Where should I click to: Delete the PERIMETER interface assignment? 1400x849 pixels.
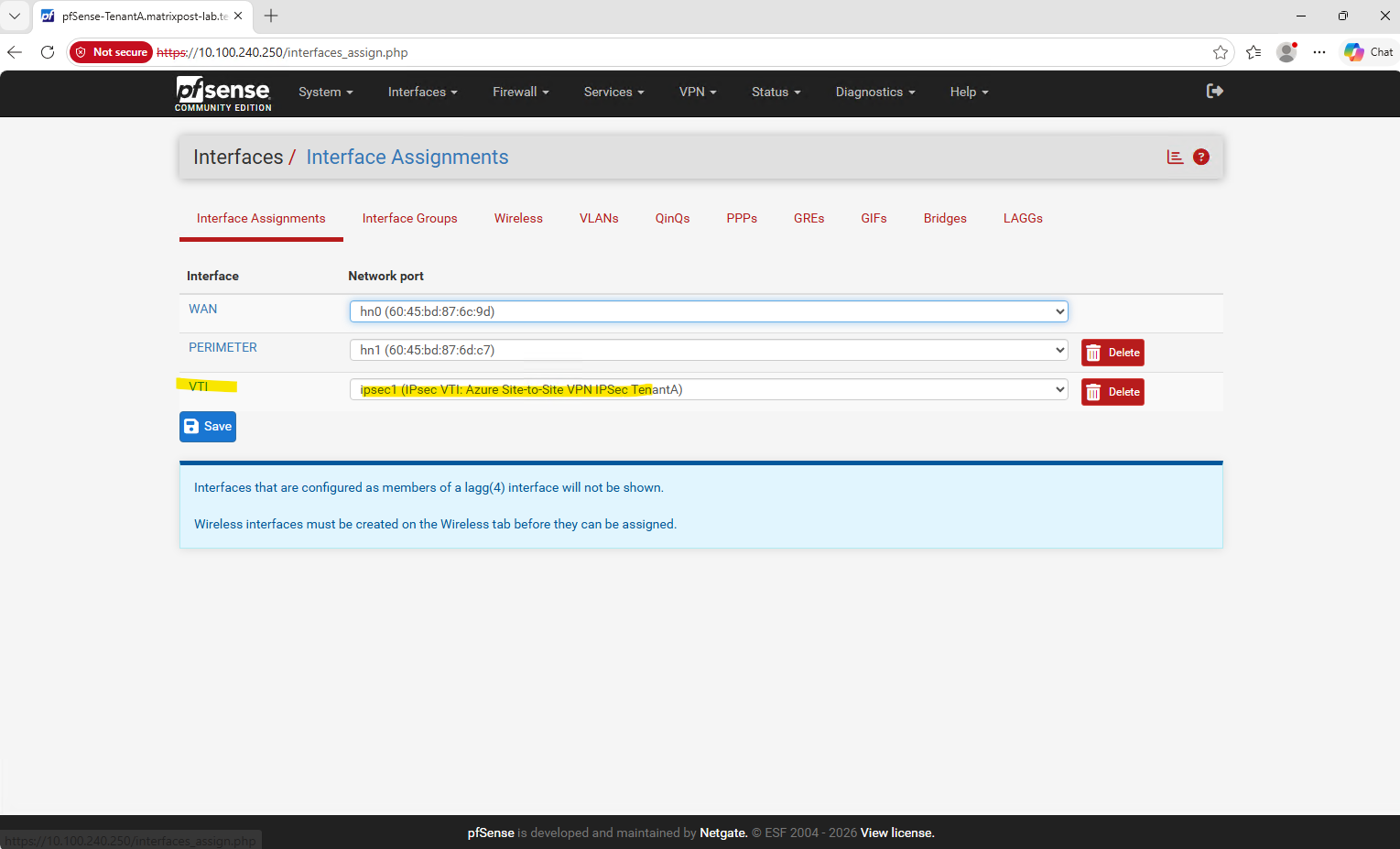pos(1112,353)
